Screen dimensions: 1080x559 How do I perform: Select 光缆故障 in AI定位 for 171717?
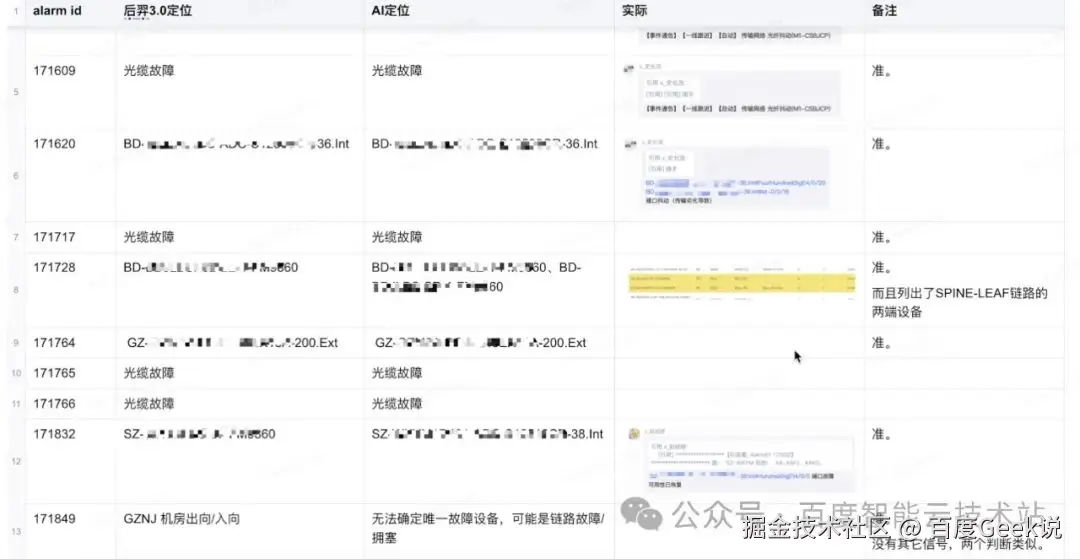tap(397, 237)
